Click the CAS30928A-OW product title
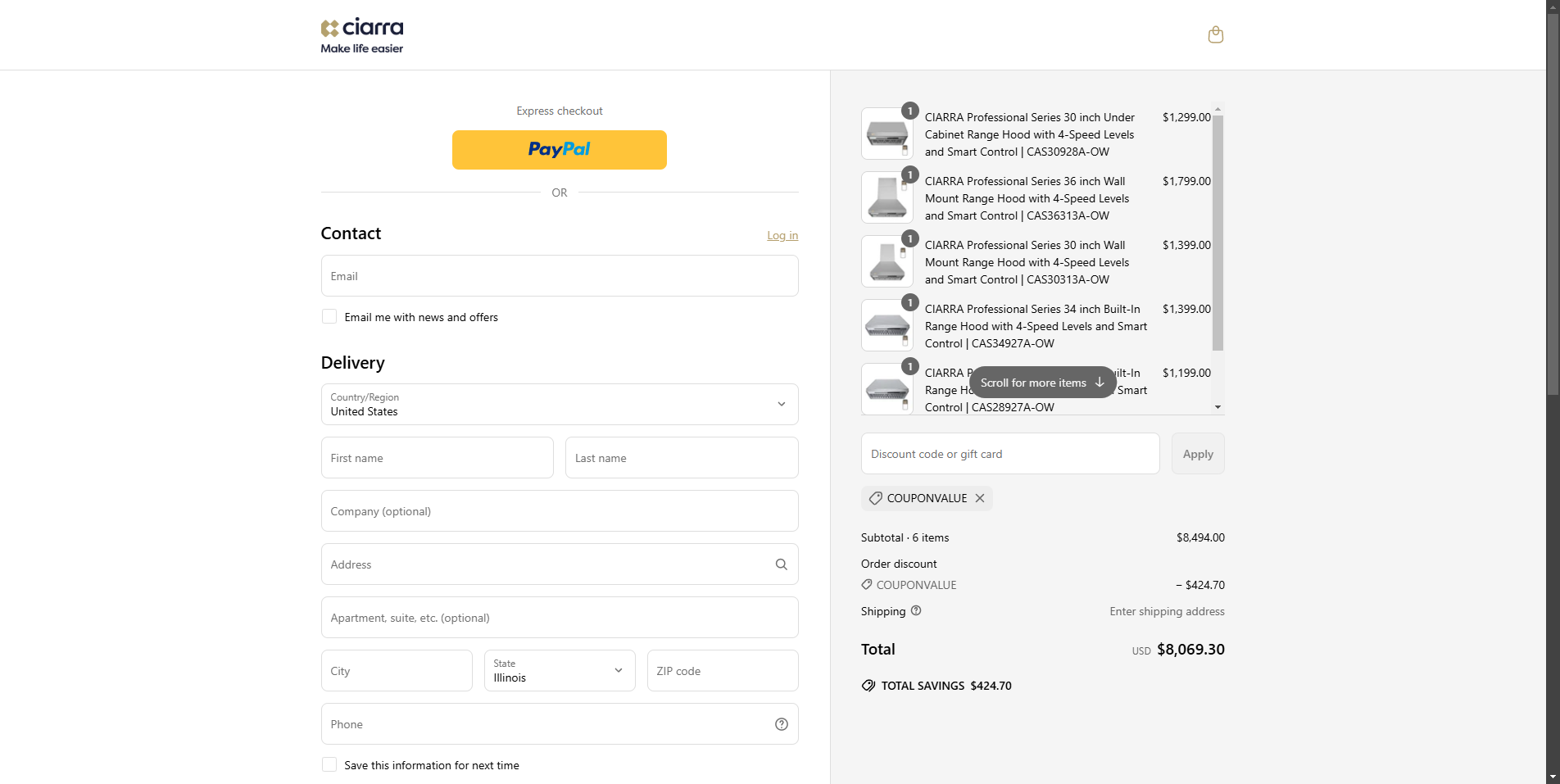 1030,134
